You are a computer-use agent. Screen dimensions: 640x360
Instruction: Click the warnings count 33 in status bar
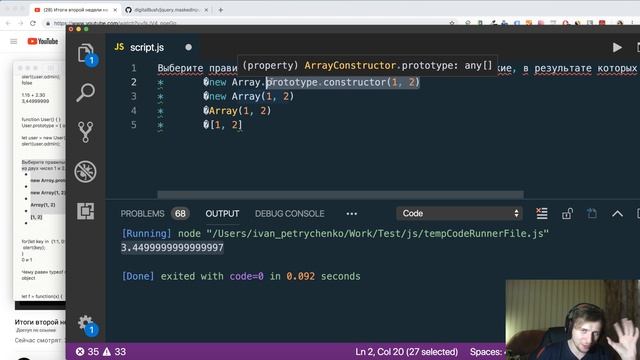[x=115, y=351]
